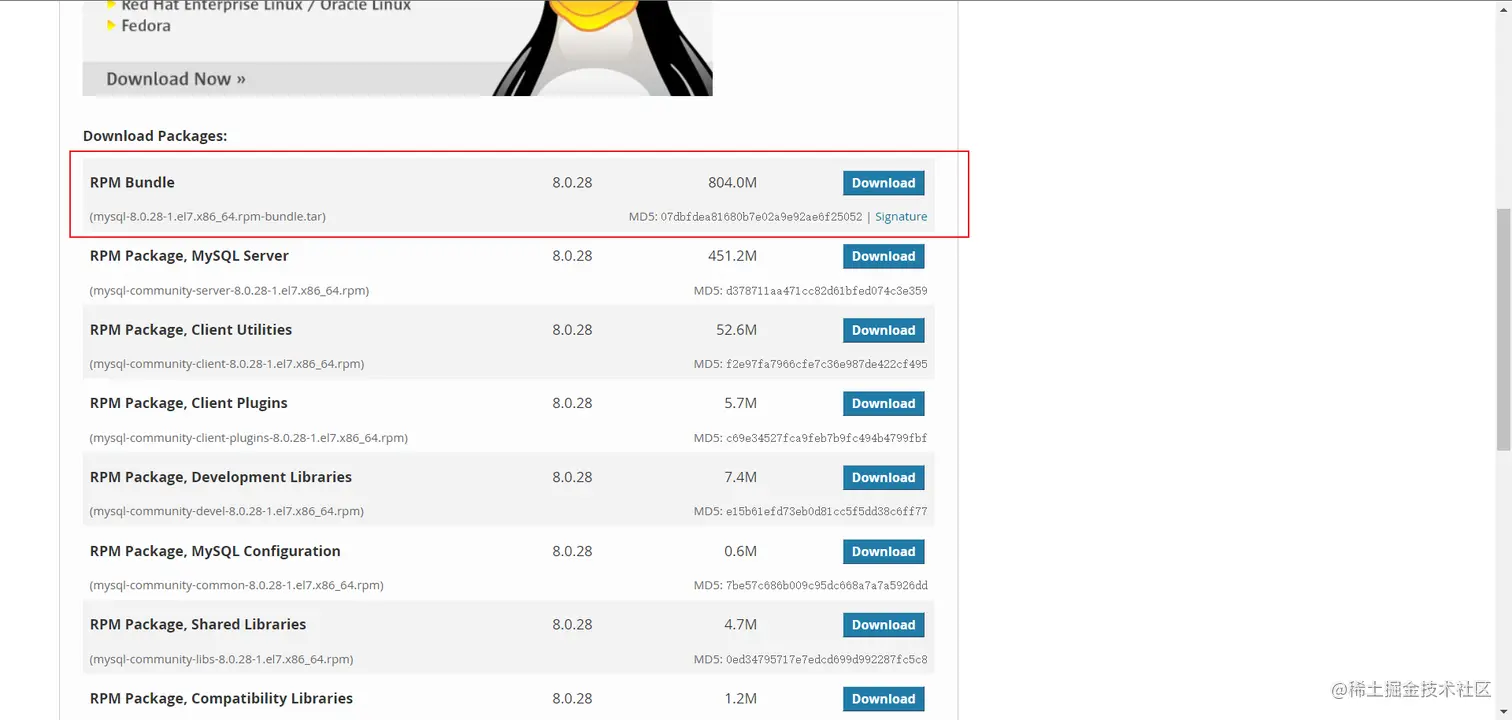Select the 'RPM Bundle' package title
Viewport: 1512px width, 720px height.
click(132, 182)
